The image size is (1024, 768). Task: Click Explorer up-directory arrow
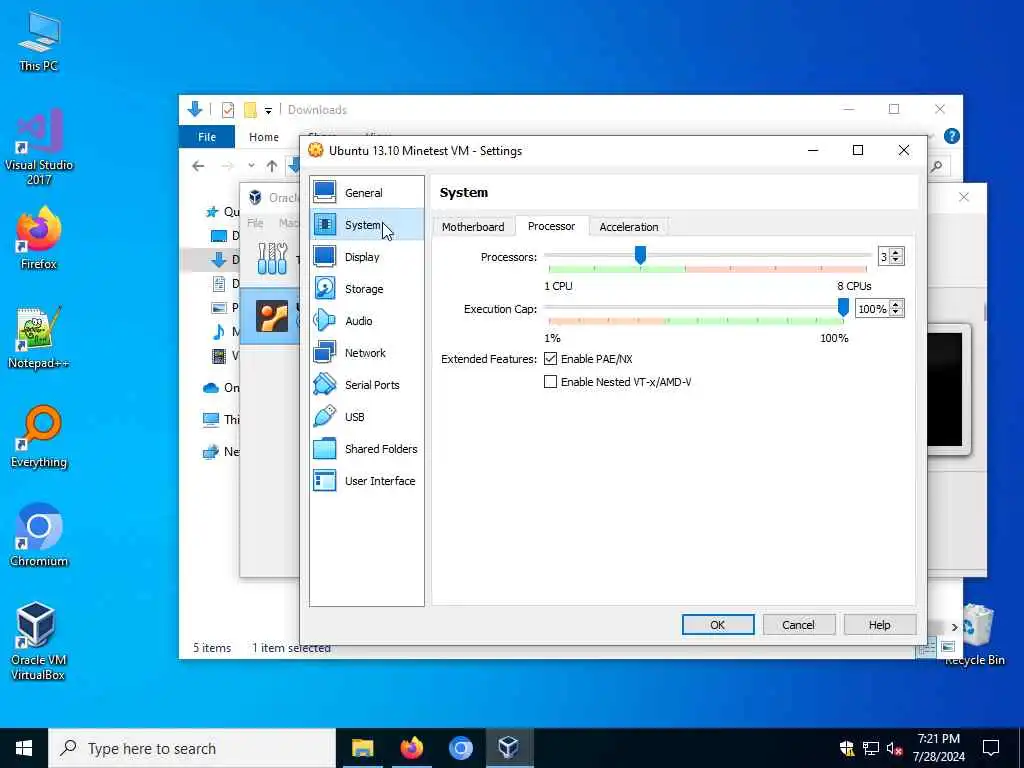272,166
